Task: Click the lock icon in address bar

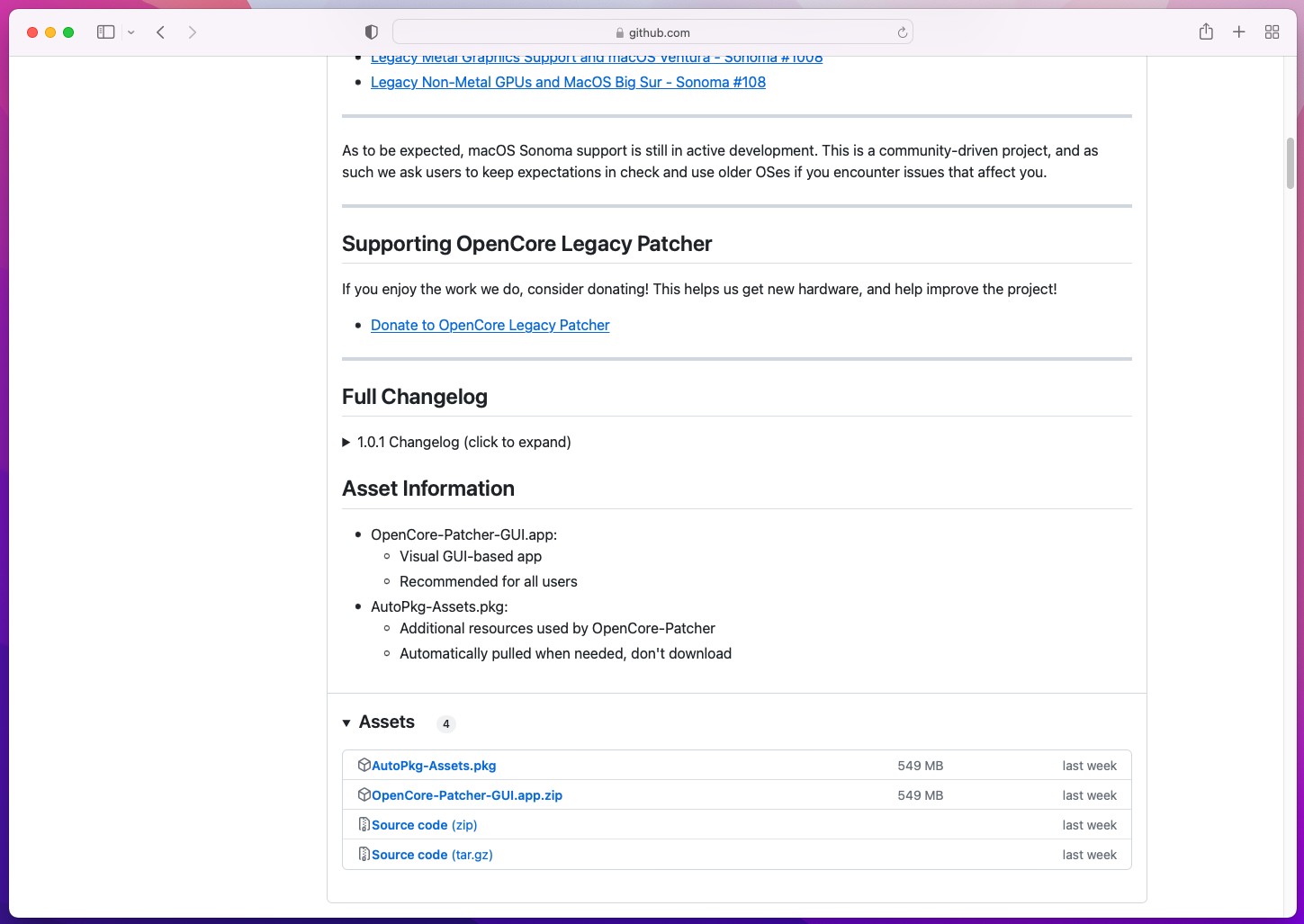Action: (x=619, y=33)
